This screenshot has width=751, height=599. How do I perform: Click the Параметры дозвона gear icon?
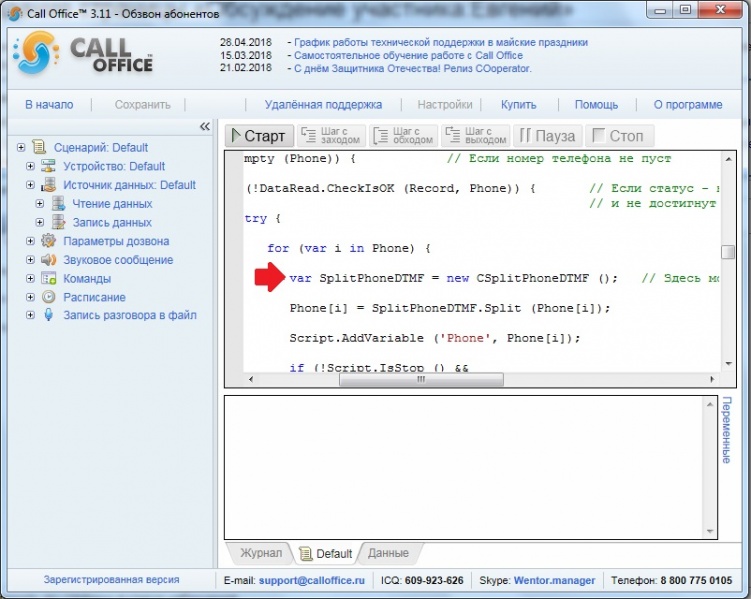pos(48,241)
